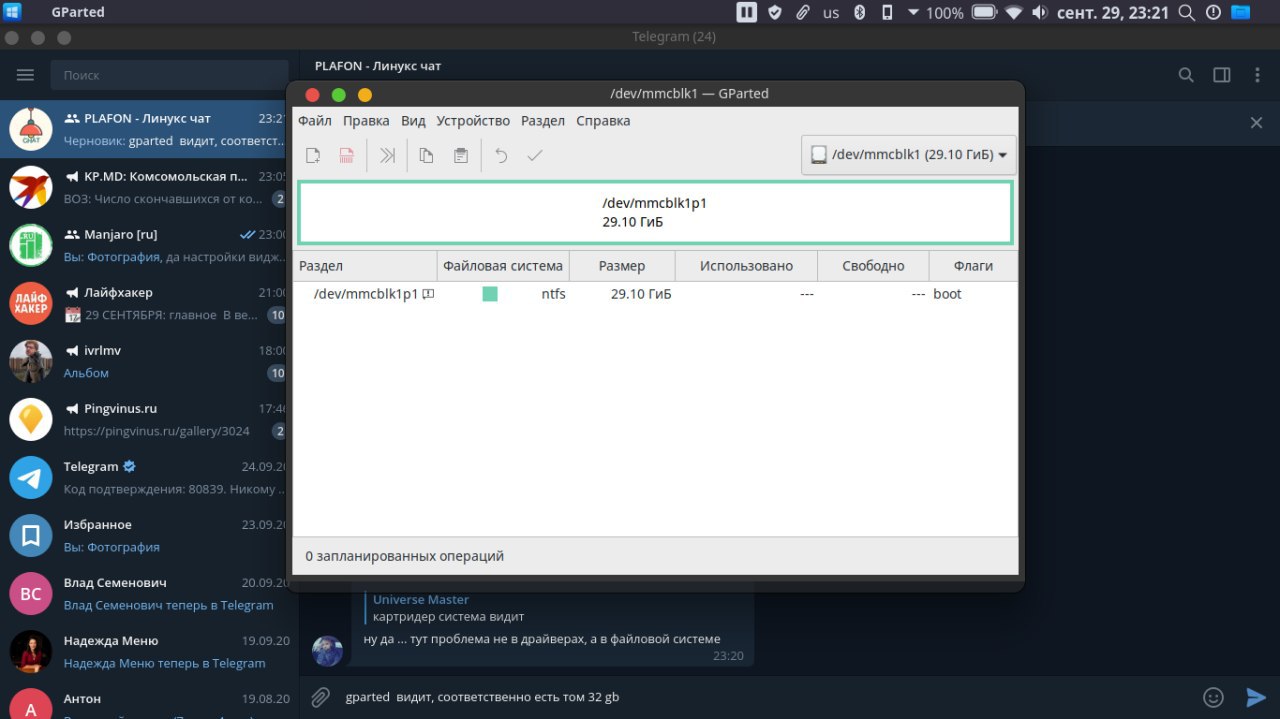
Task: Click the Paste partition toolbar icon
Action: tap(460, 155)
